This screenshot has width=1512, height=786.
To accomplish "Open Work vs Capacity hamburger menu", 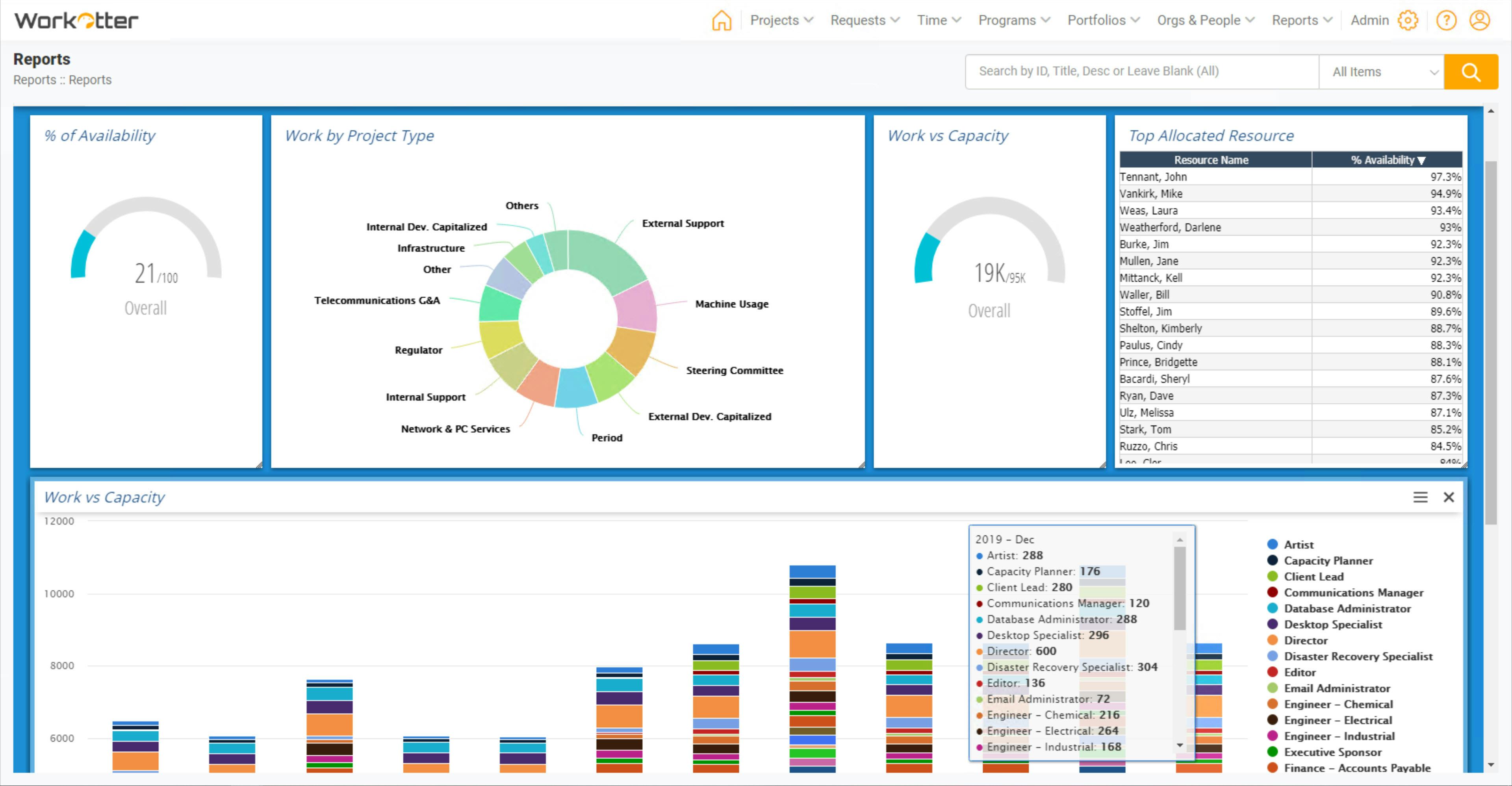I will tap(1420, 497).
